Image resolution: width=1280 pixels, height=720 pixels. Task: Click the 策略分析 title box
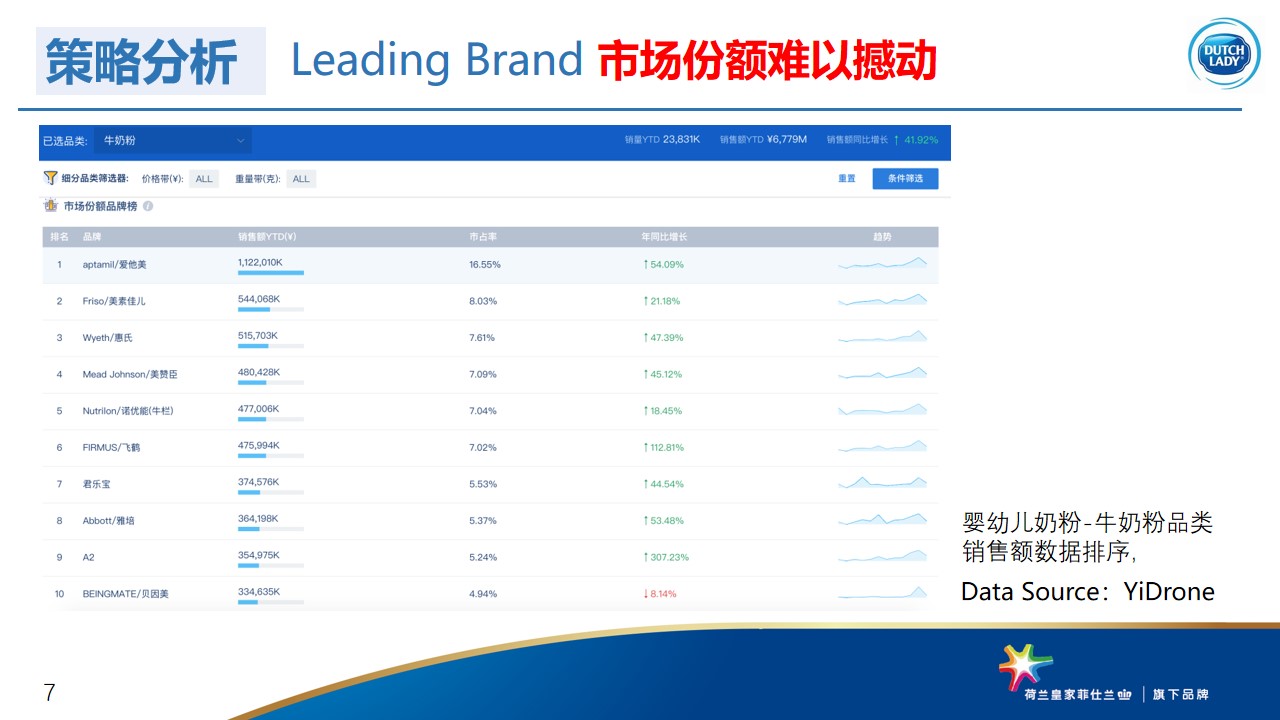point(151,61)
